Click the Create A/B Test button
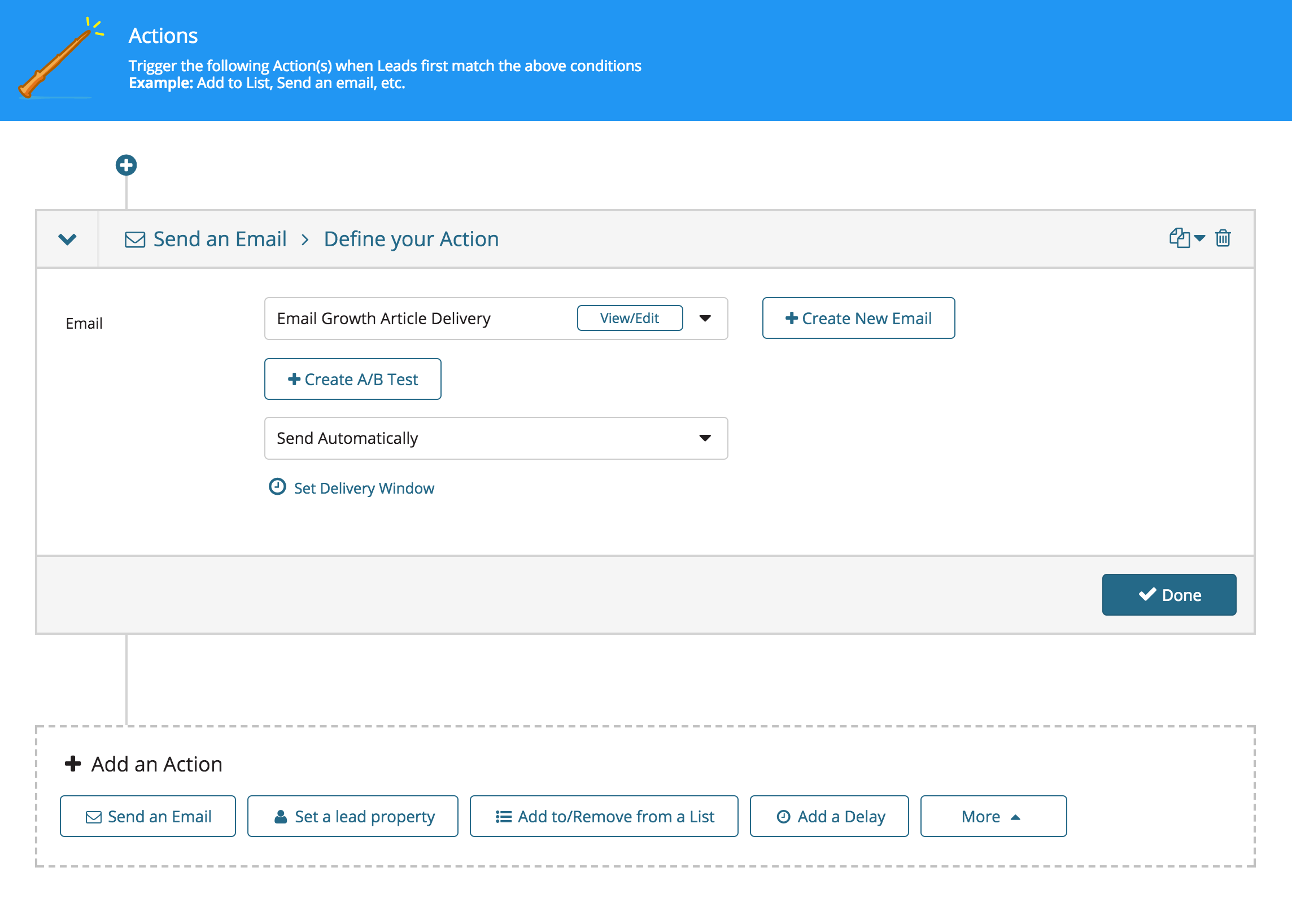Screen dimensions: 1292x924 [x=352, y=379]
